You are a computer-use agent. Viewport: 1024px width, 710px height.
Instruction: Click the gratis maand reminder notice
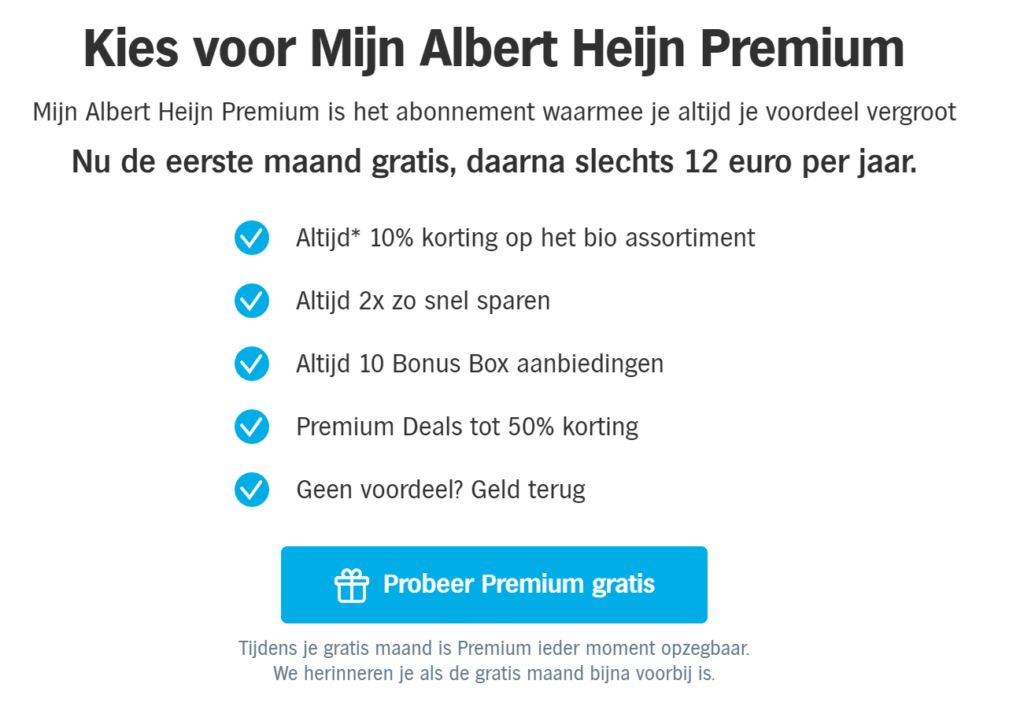[x=494, y=673]
